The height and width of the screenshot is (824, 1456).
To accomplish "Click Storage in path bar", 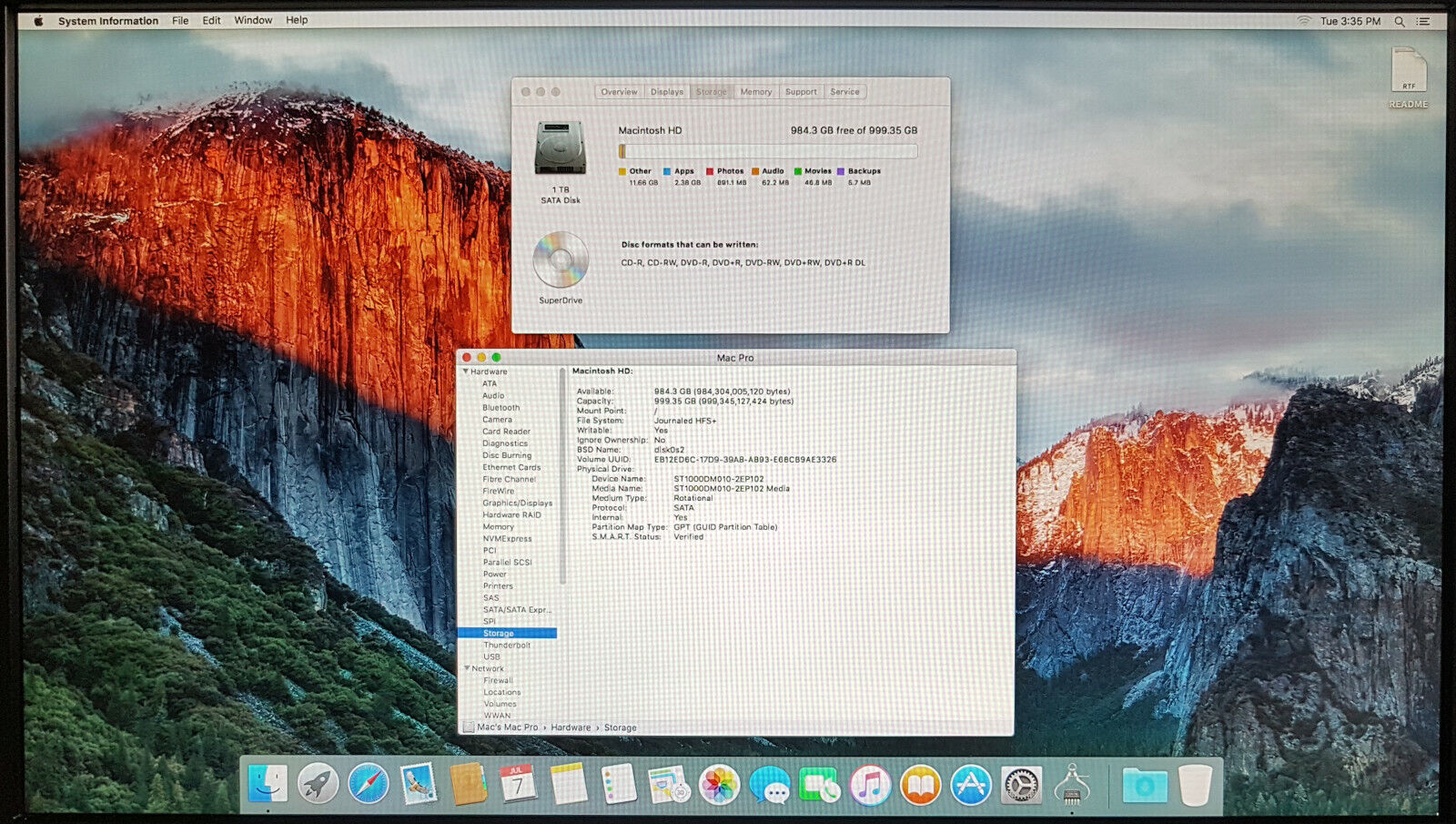I will (x=620, y=727).
